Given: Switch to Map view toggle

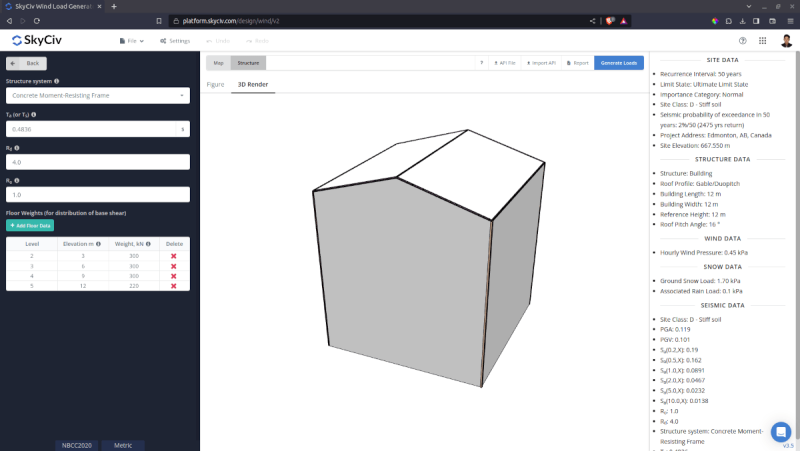Looking at the screenshot, I should 218,63.
